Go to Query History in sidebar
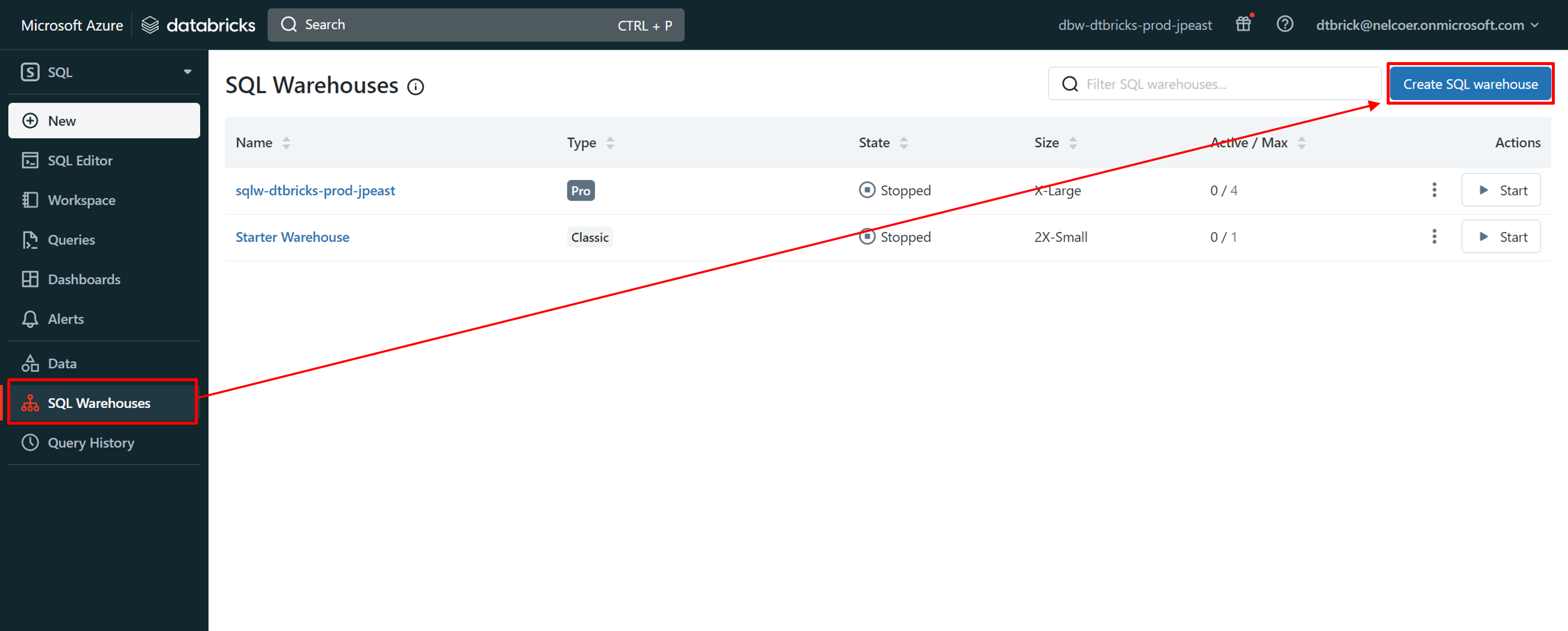Viewport: 1568px width, 631px height. [x=91, y=443]
